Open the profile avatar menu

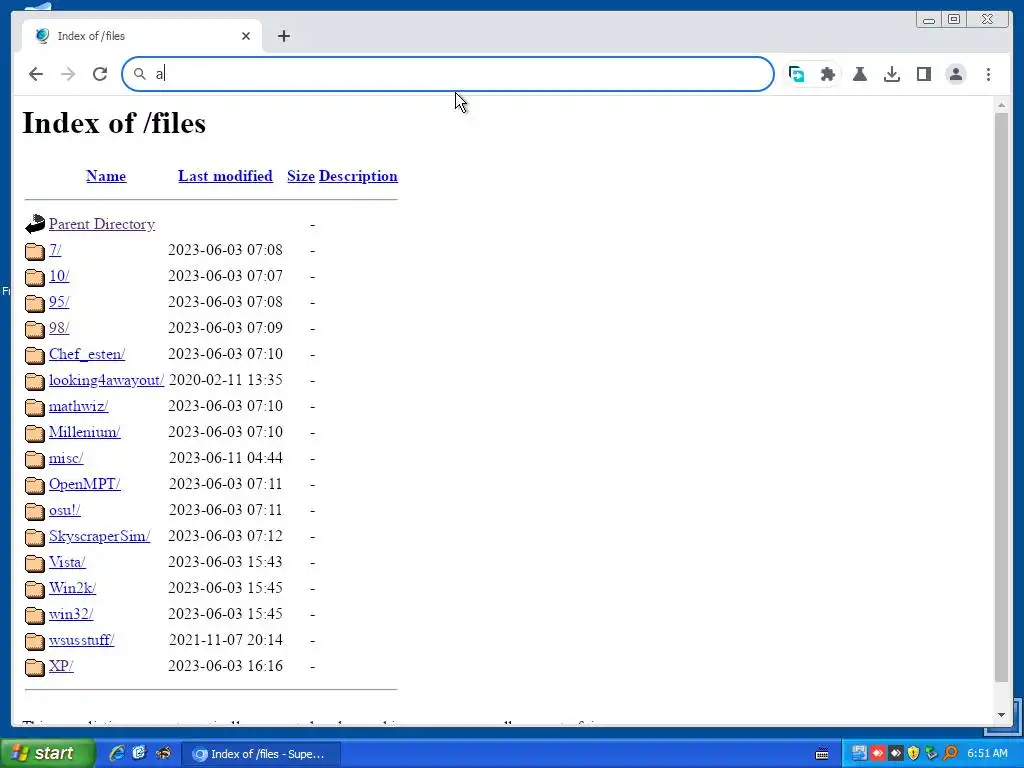click(x=956, y=74)
